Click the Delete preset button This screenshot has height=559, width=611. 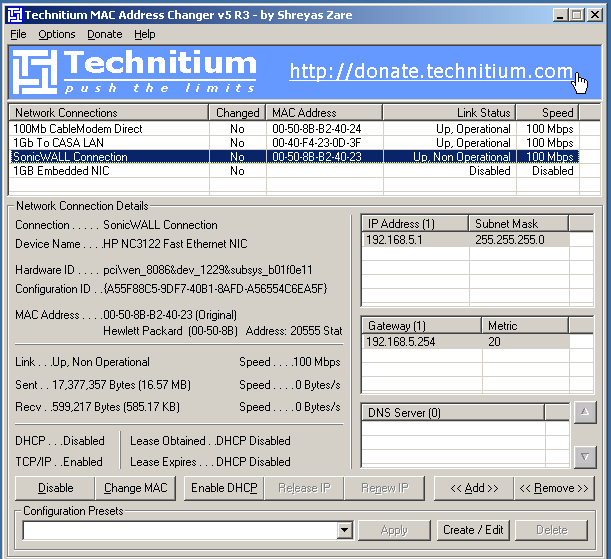pos(551,530)
